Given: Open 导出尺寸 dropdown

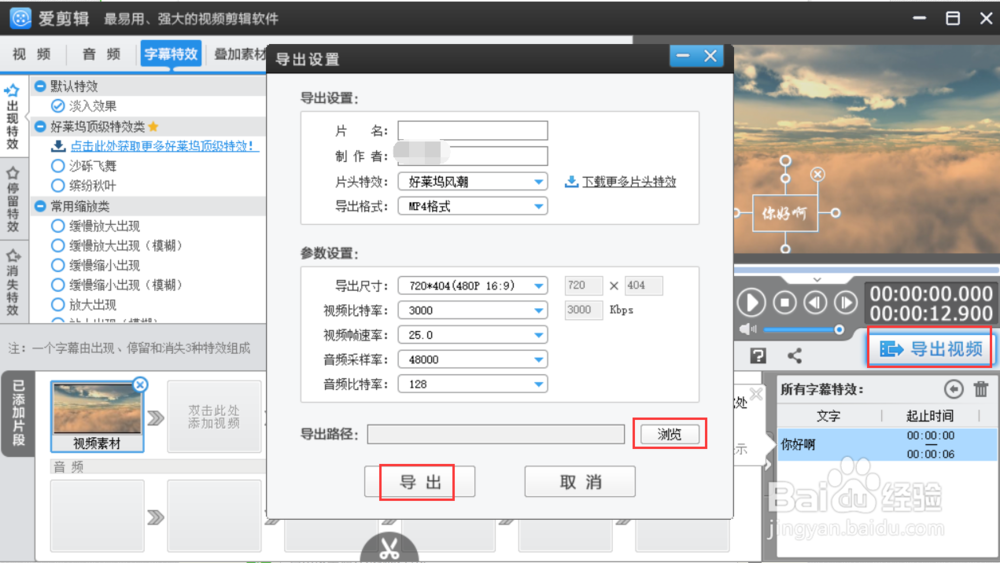Looking at the screenshot, I should point(473,286).
